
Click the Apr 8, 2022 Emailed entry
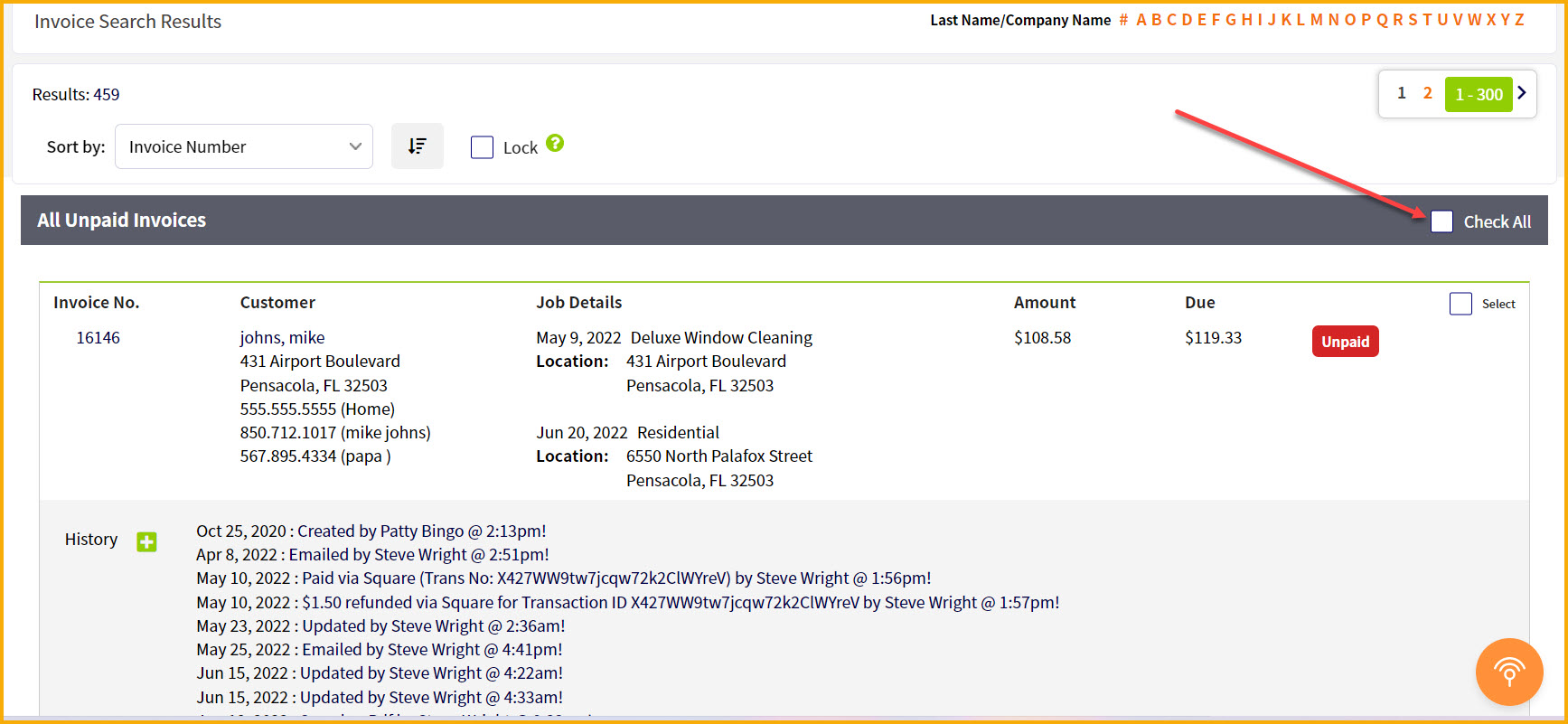(372, 554)
